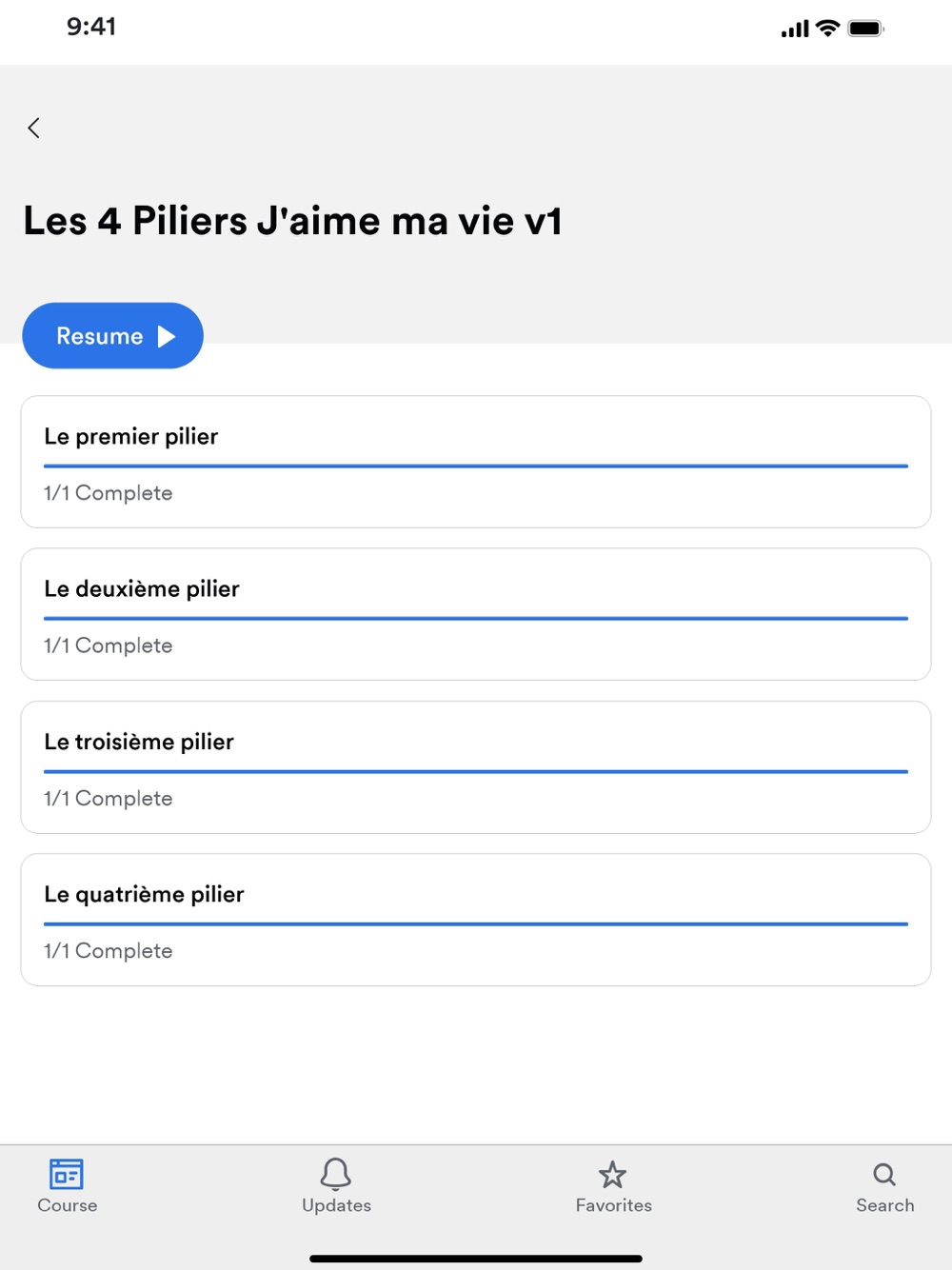
Task: Tap 1/1 Complete under Le deuxième pilier
Action: [109, 645]
